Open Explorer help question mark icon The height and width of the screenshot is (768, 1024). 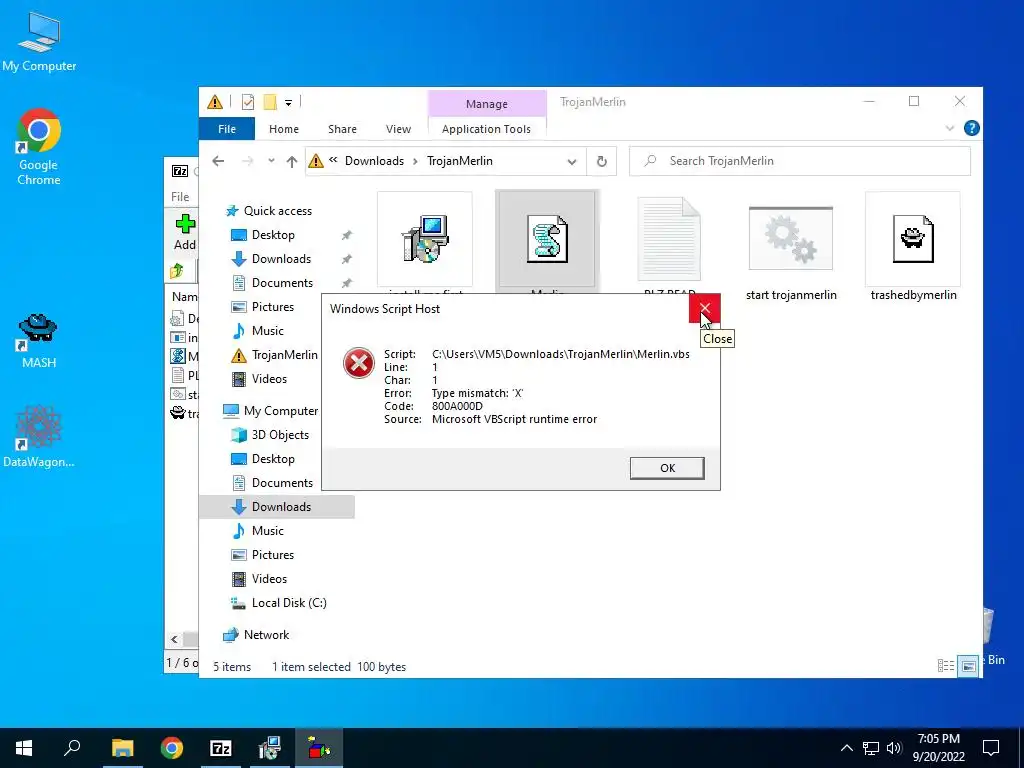click(971, 128)
